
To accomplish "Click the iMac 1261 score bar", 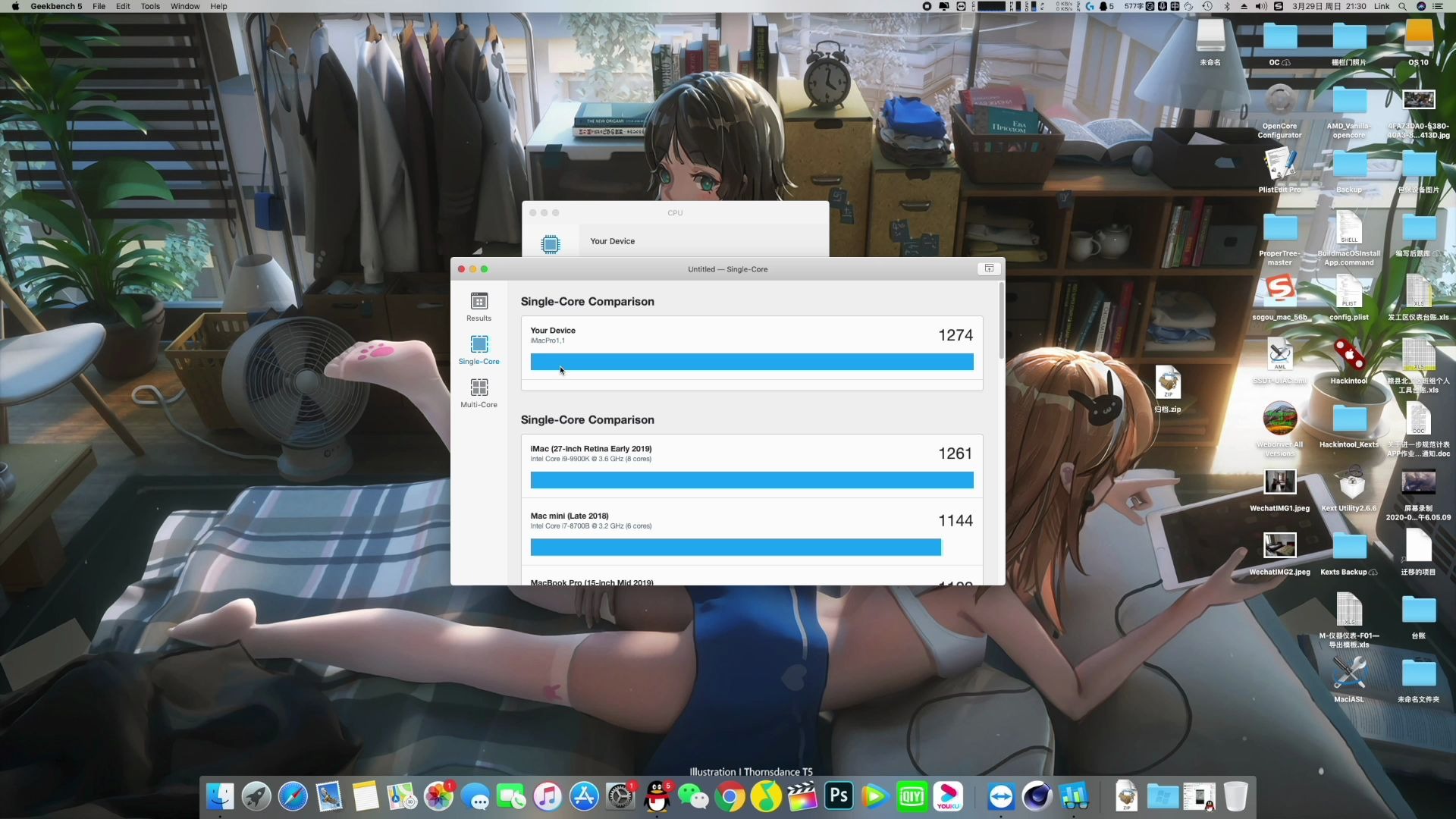I will [x=752, y=480].
